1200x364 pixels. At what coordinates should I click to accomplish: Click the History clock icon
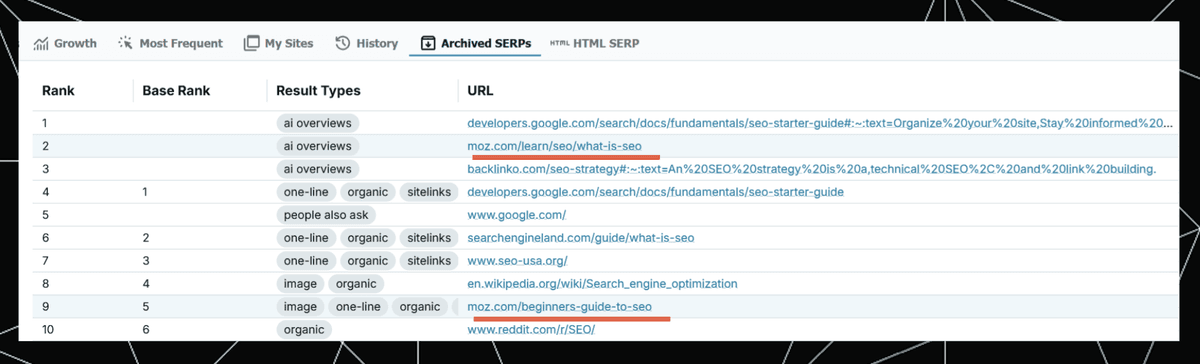[342, 44]
